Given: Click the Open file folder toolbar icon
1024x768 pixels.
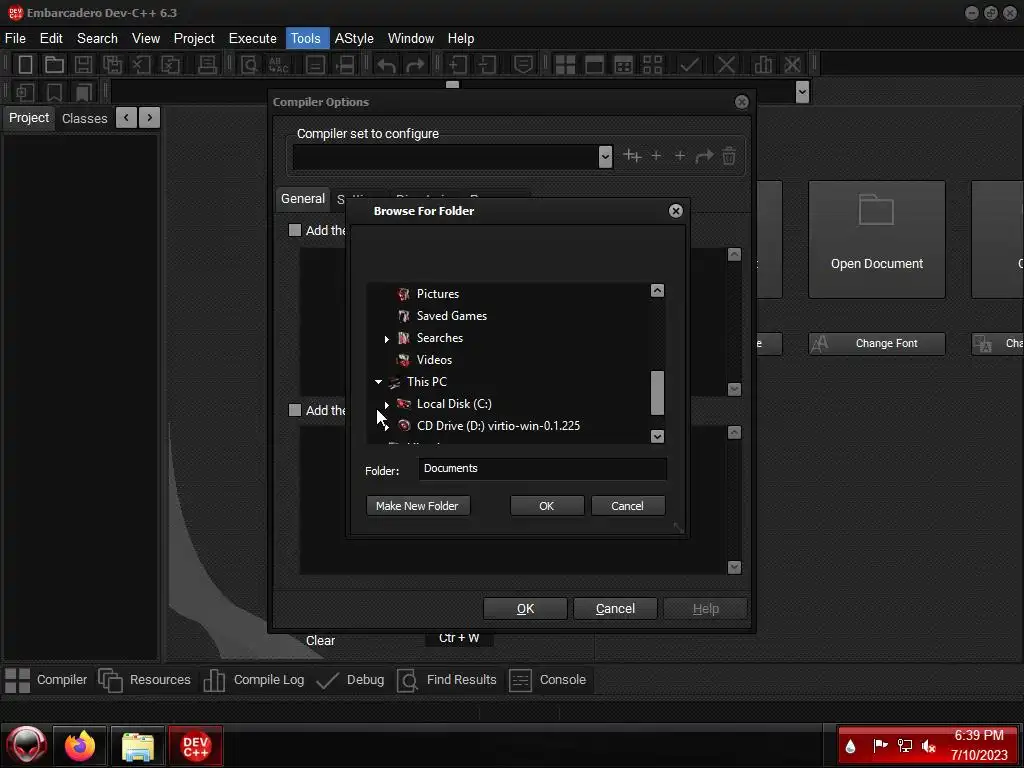Looking at the screenshot, I should tap(54, 65).
